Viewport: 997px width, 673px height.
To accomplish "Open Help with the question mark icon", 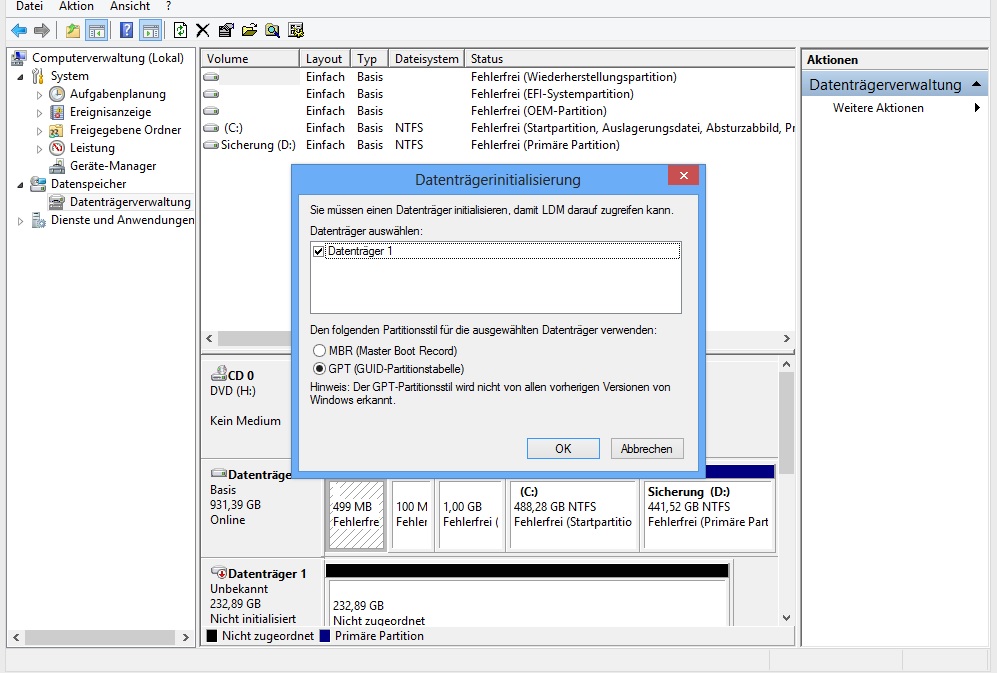I will [x=127, y=30].
